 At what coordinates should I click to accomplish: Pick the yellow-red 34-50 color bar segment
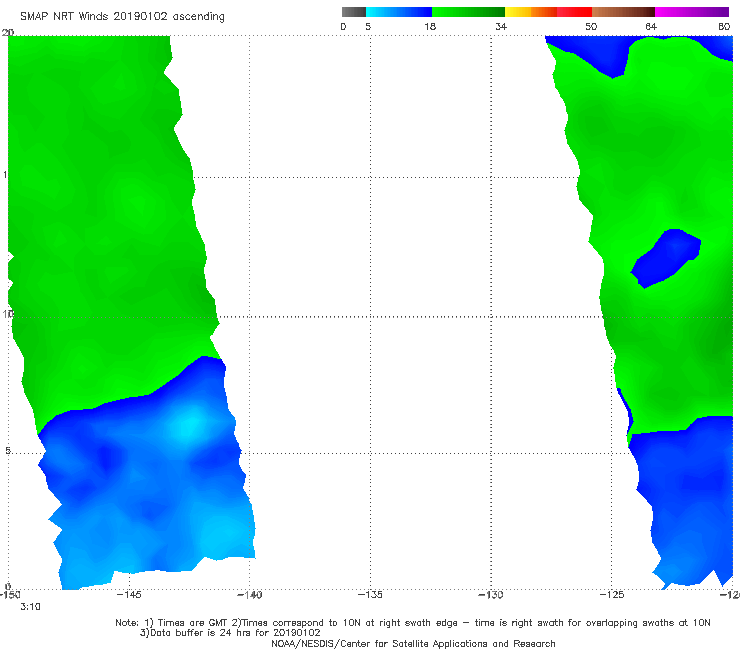[548, 12]
